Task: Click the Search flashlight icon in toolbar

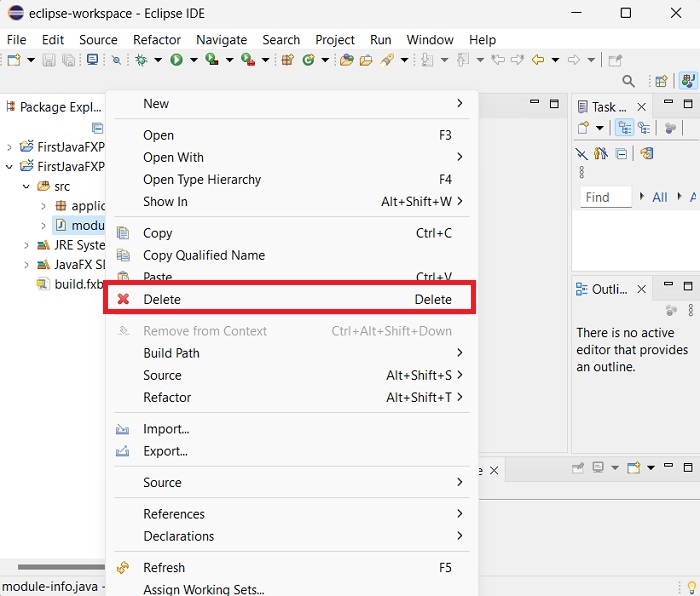Action: [x=387, y=60]
